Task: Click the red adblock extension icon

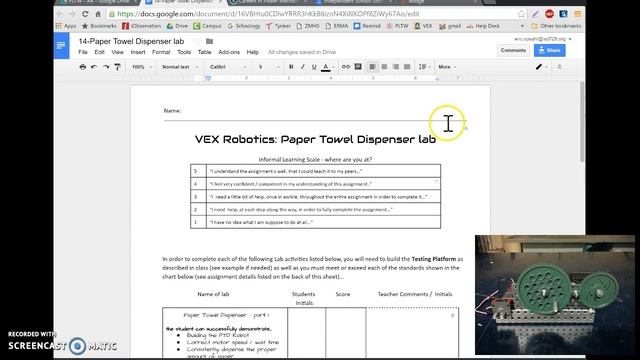Action: click(x=549, y=14)
